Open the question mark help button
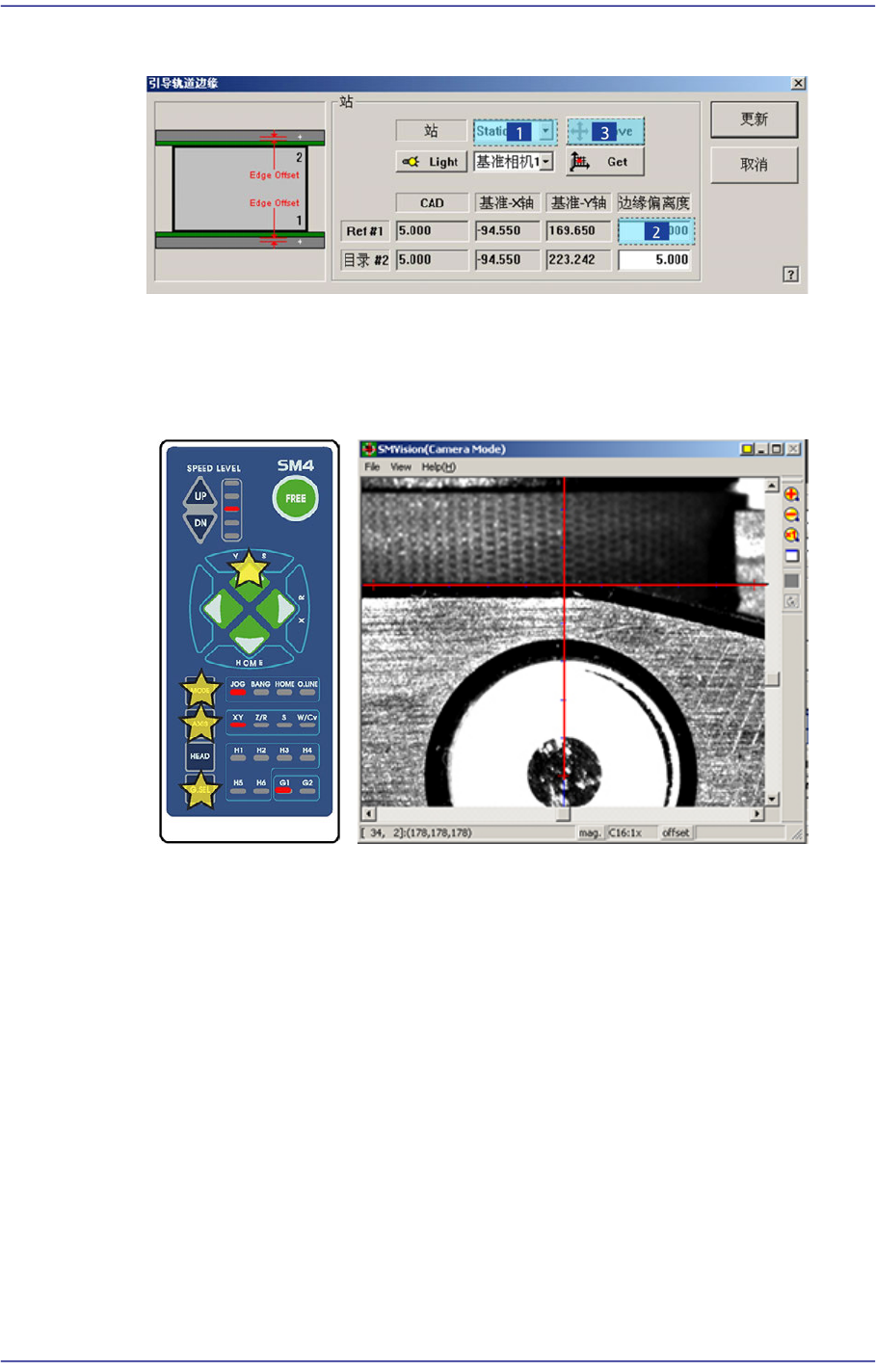 [x=790, y=275]
